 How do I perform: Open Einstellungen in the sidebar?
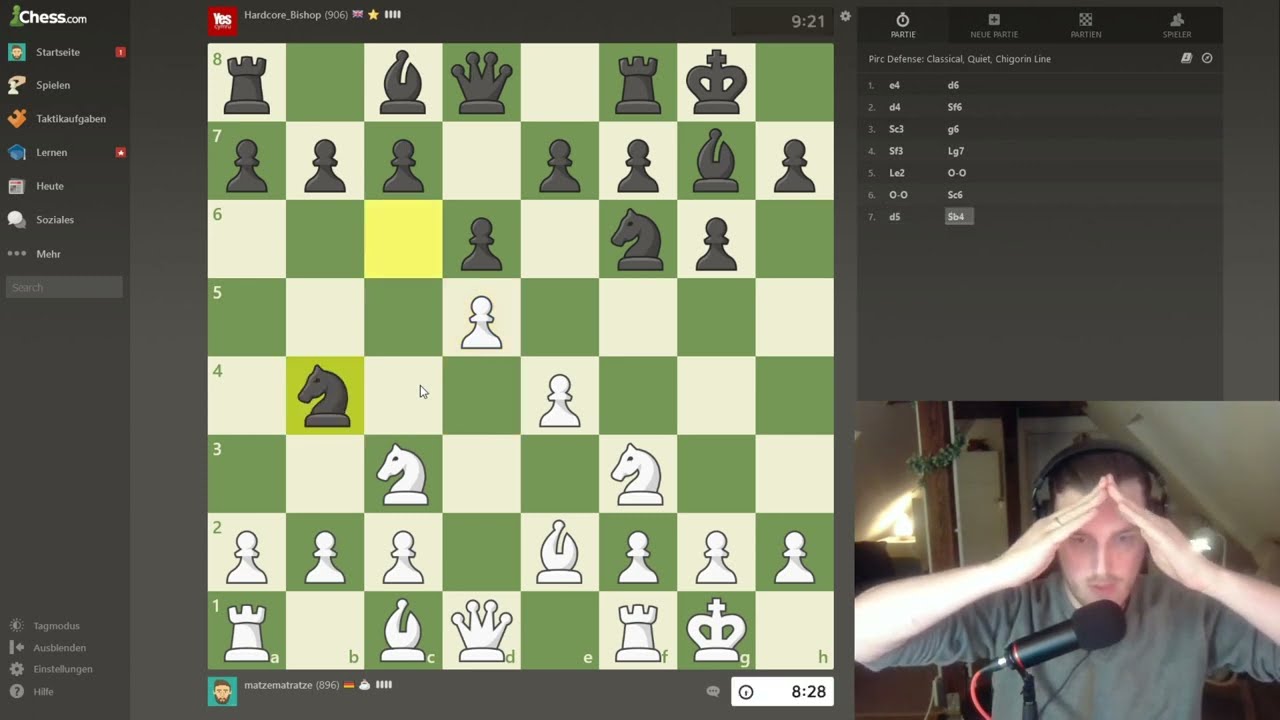pyautogui.click(x=62, y=669)
